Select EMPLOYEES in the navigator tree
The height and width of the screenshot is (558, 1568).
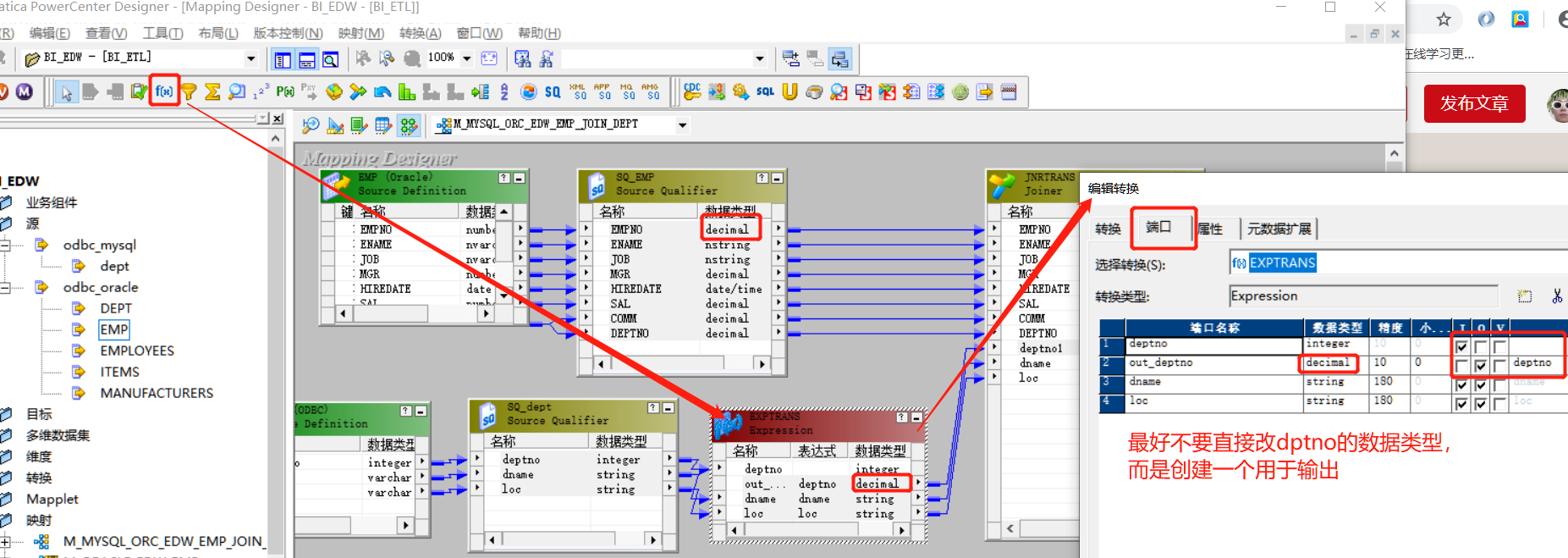[137, 351]
